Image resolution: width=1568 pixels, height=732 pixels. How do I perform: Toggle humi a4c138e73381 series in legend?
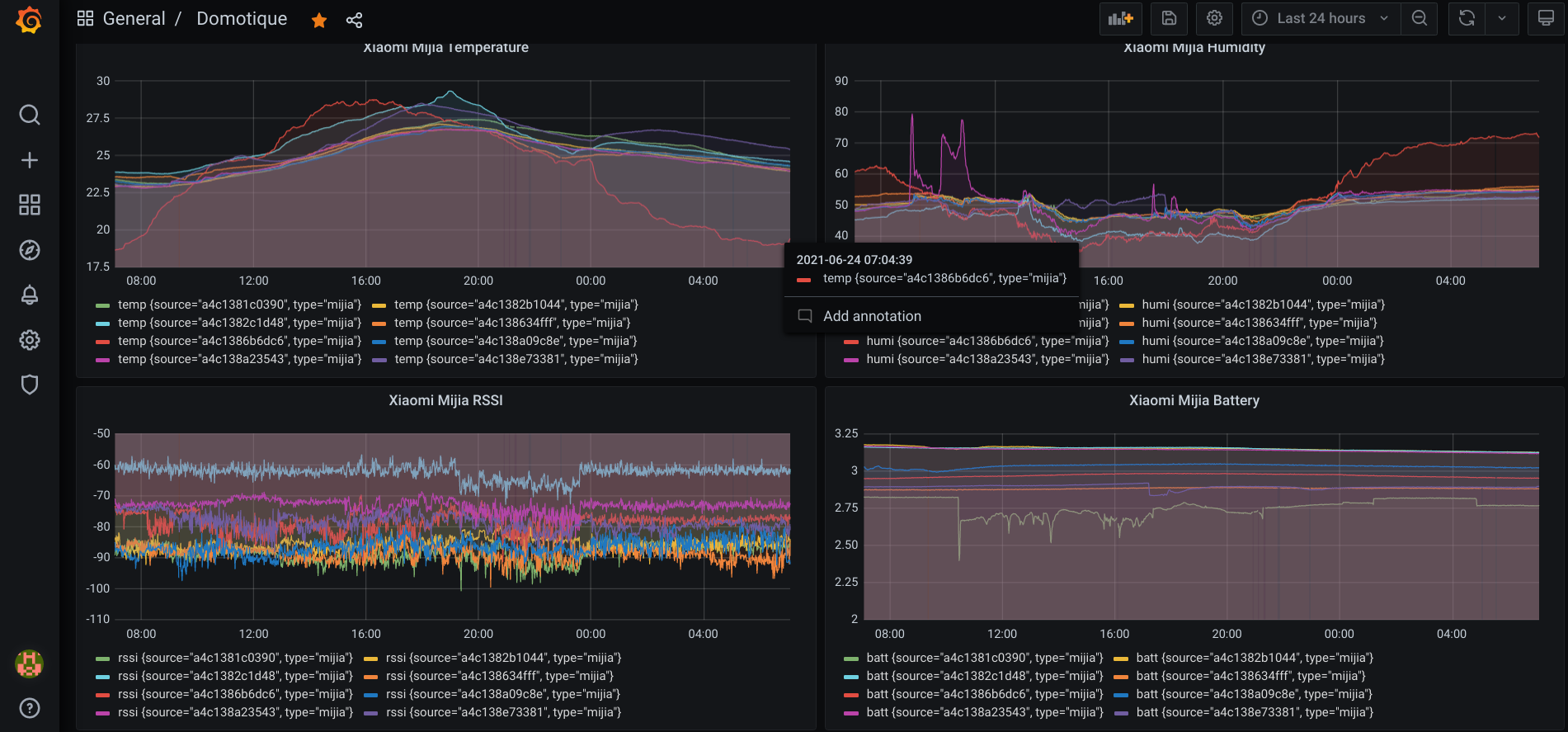pyautogui.click(x=1264, y=359)
